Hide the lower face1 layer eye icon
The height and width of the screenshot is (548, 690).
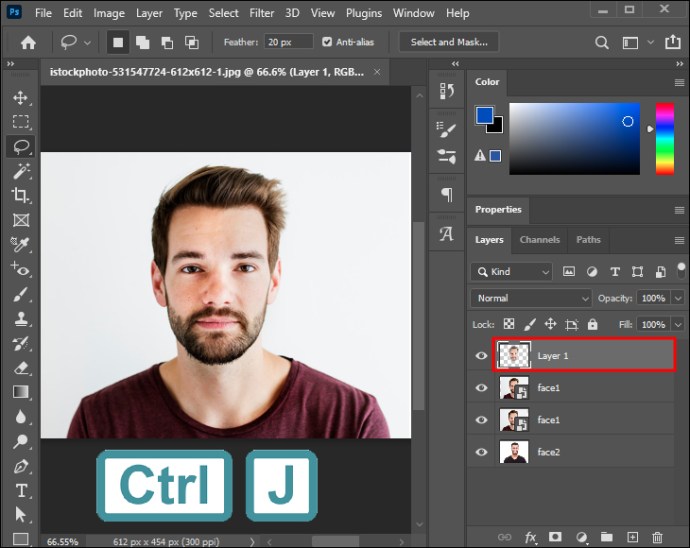(x=481, y=419)
